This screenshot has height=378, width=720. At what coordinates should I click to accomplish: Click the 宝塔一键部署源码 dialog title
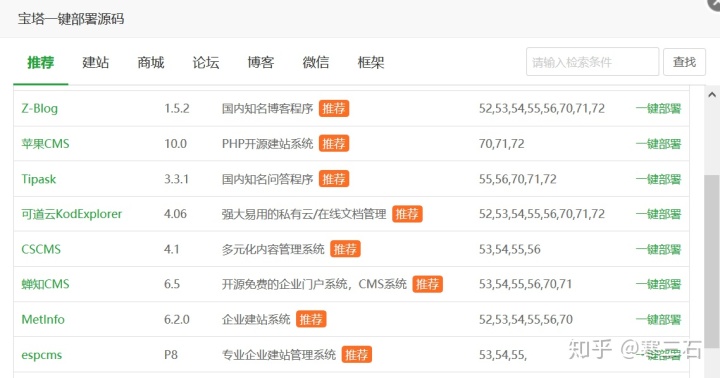71,19
